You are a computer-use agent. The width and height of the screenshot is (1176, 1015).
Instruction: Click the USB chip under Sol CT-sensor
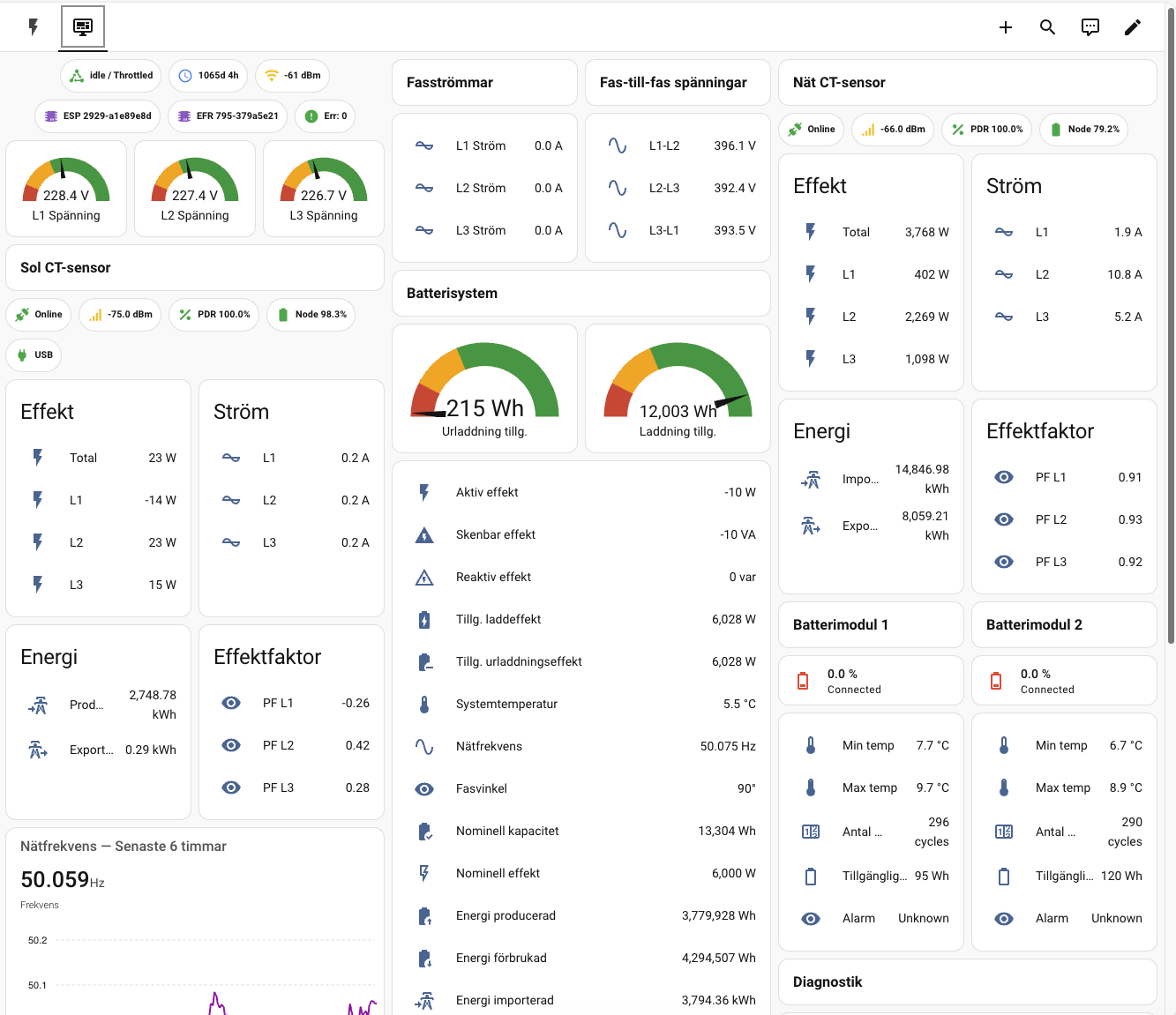coord(34,355)
